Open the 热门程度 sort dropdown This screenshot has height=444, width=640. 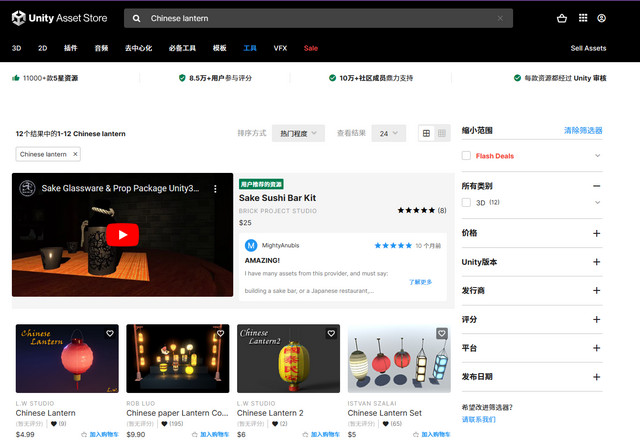click(298, 133)
